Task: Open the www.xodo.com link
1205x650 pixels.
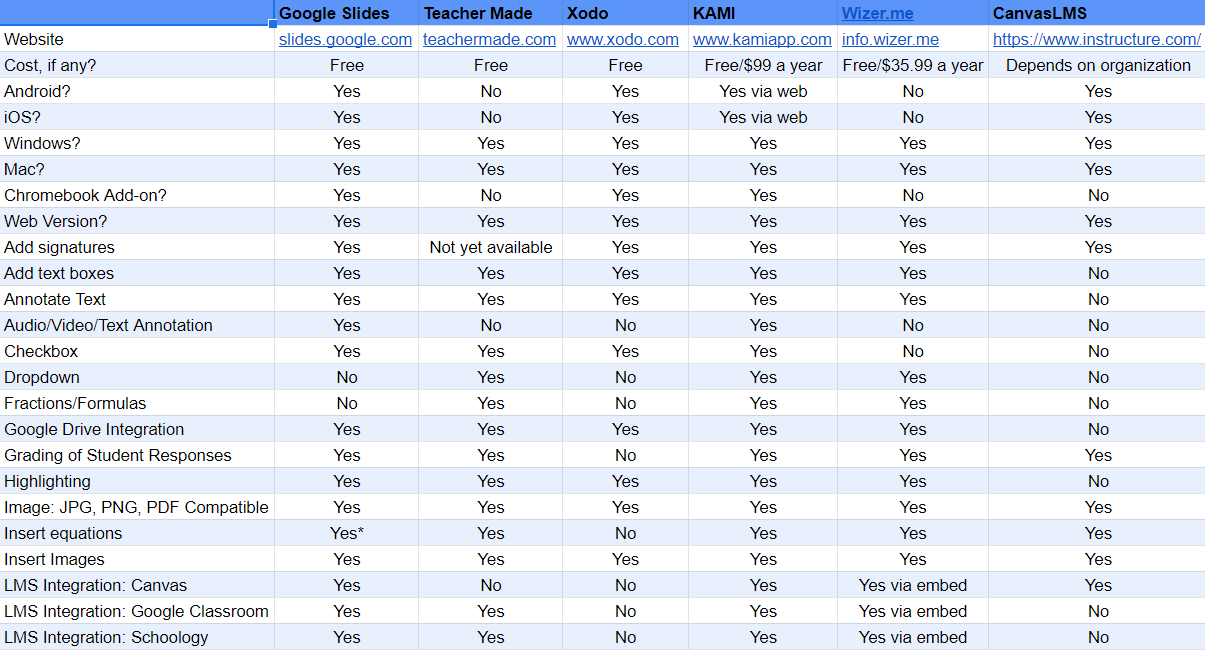Action: point(623,39)
